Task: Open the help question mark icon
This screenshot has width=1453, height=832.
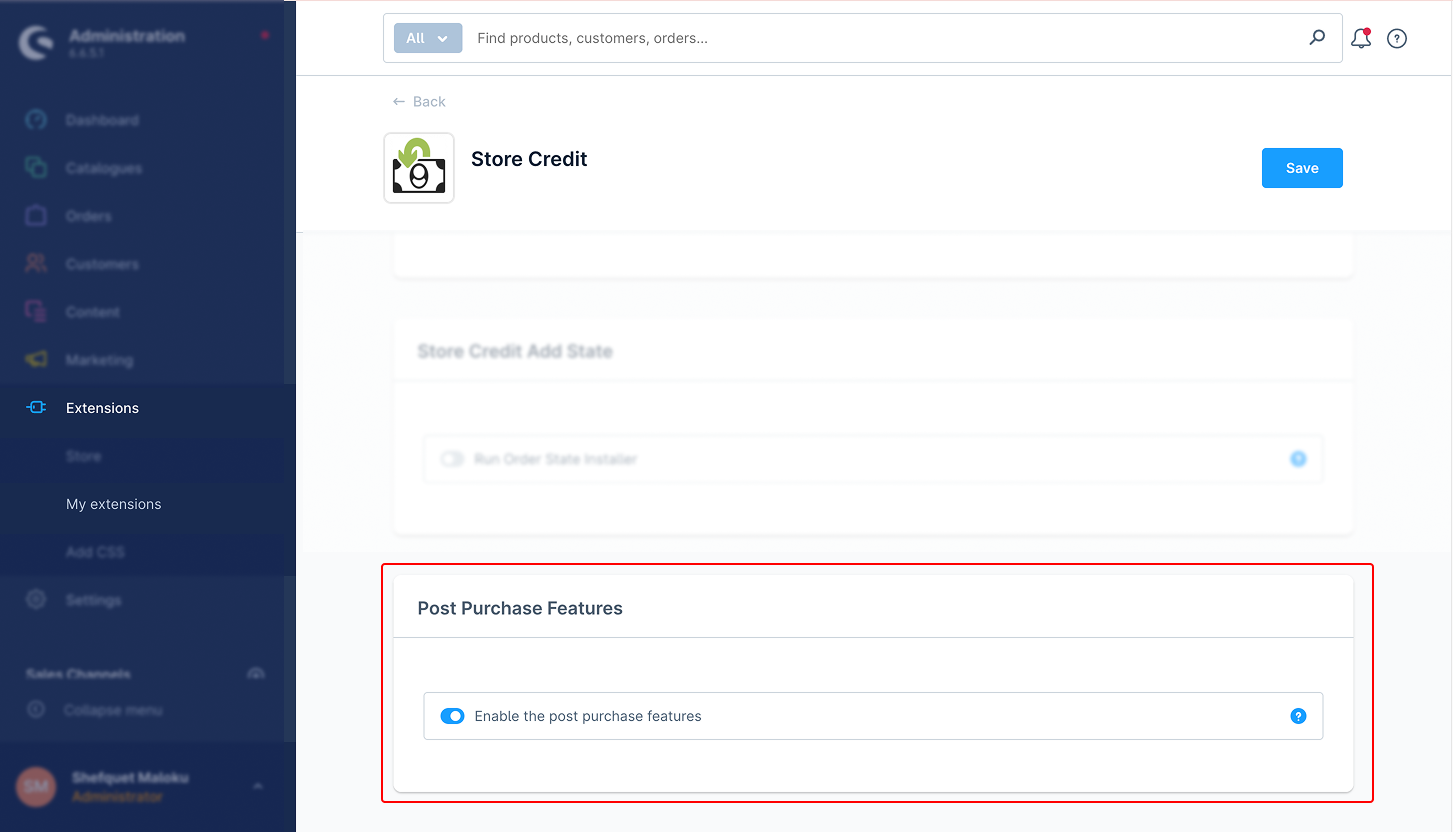Action: click(1397, 39)
